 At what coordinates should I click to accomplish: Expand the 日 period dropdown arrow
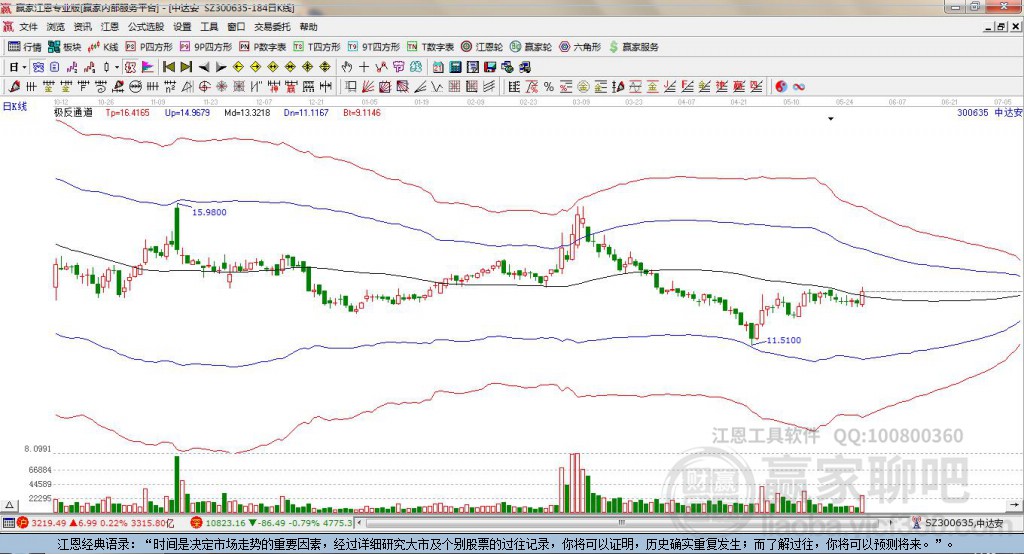click(x=24, y=67)
